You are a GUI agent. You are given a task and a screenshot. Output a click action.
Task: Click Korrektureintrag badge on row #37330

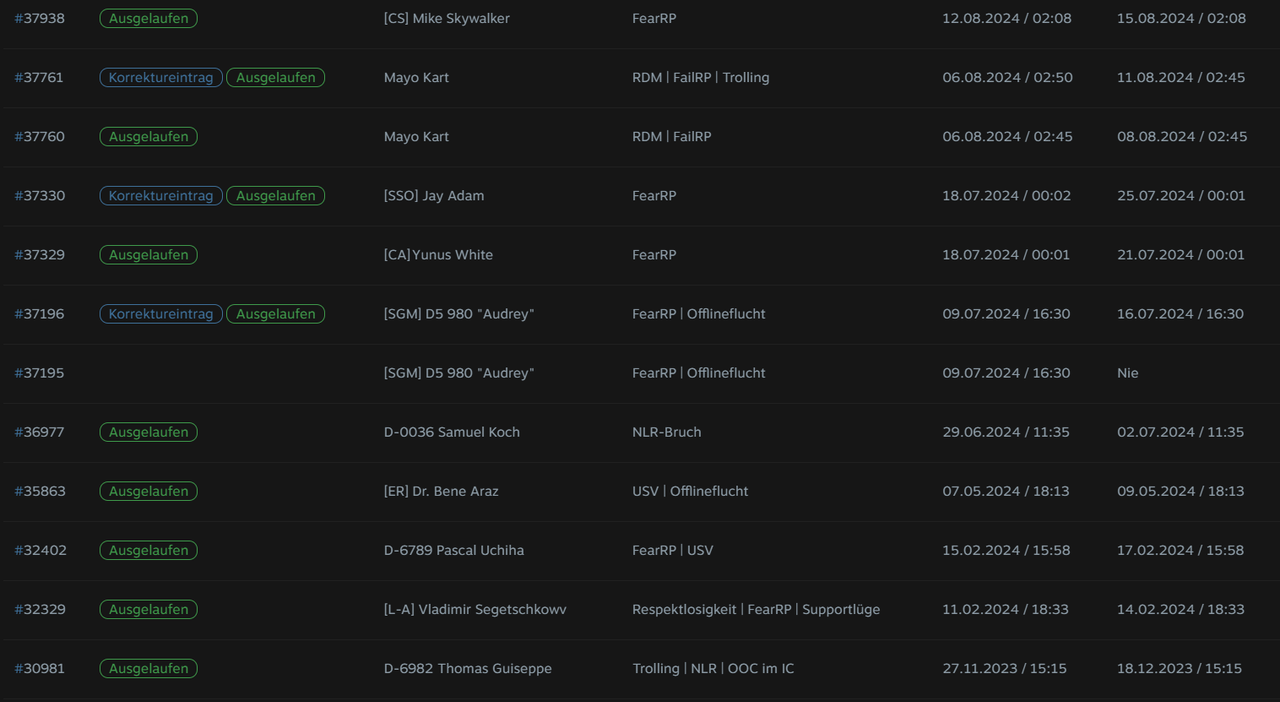[161, 195]
